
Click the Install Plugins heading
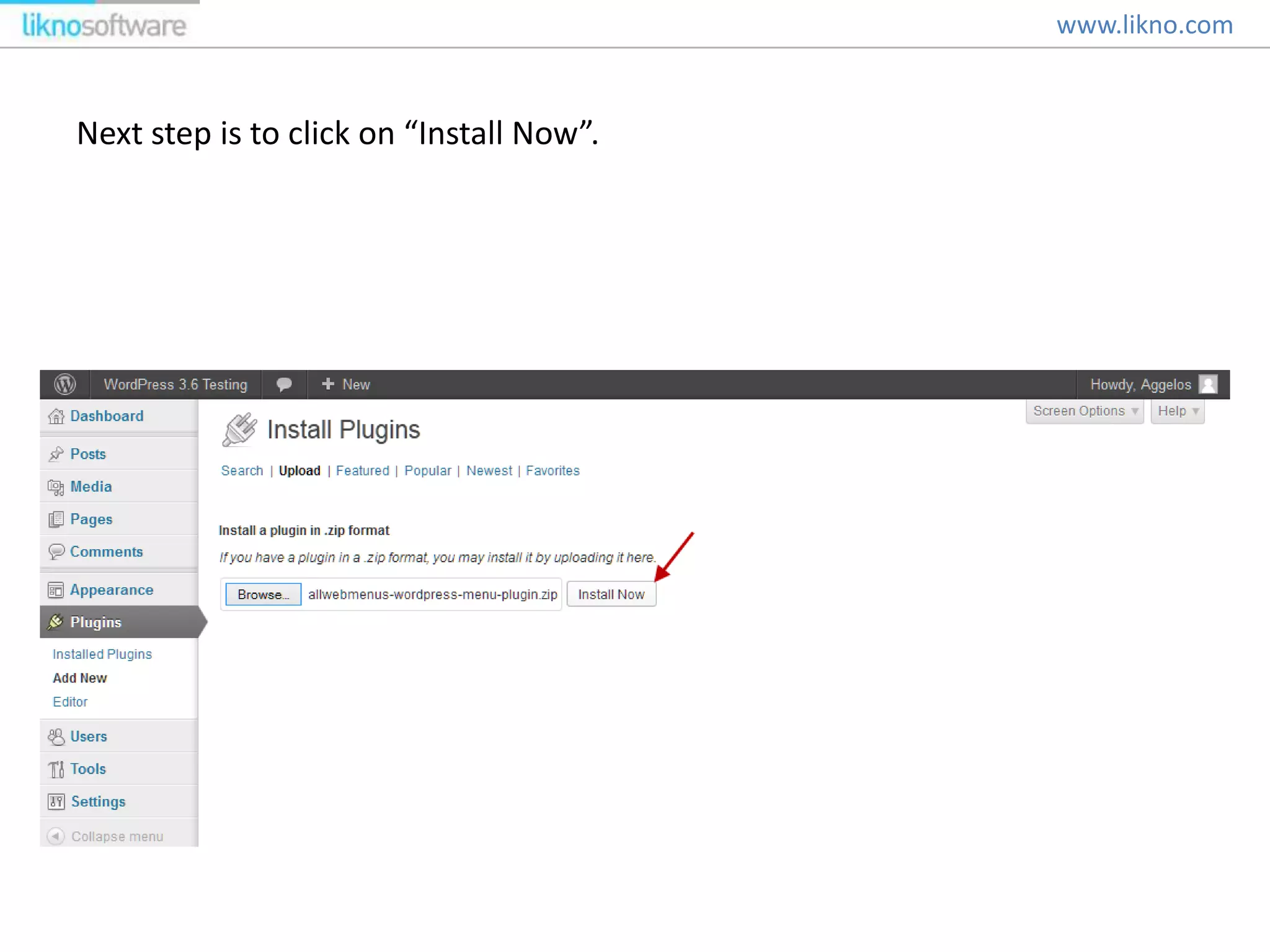(x=344, y=430)
